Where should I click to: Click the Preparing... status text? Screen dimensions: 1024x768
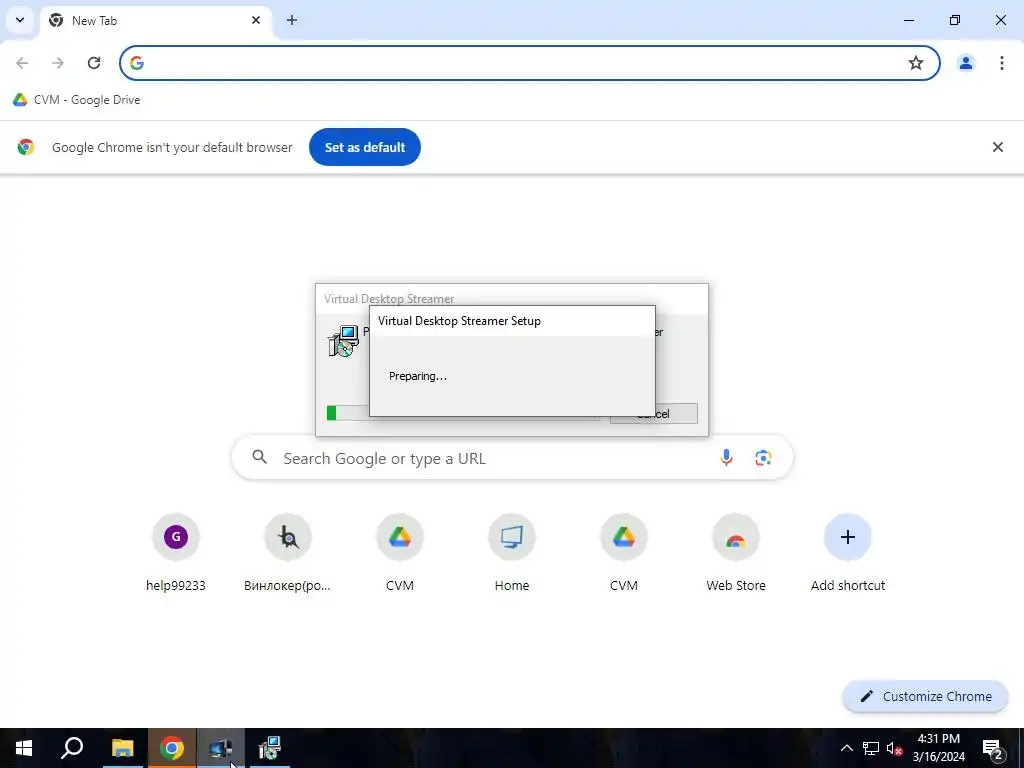tap(418, 376)
